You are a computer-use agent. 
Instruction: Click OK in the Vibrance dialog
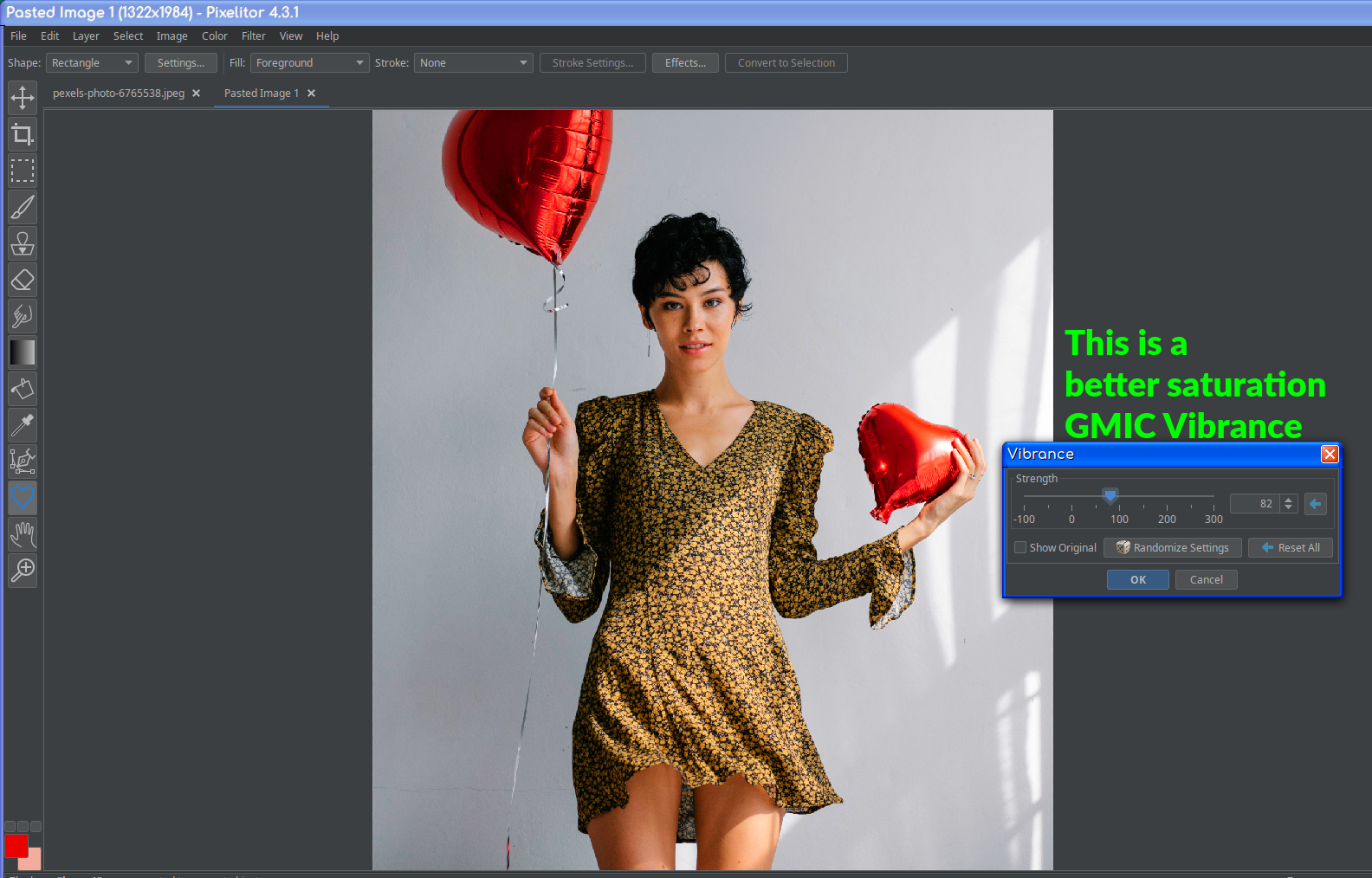tap(1137, 580)
